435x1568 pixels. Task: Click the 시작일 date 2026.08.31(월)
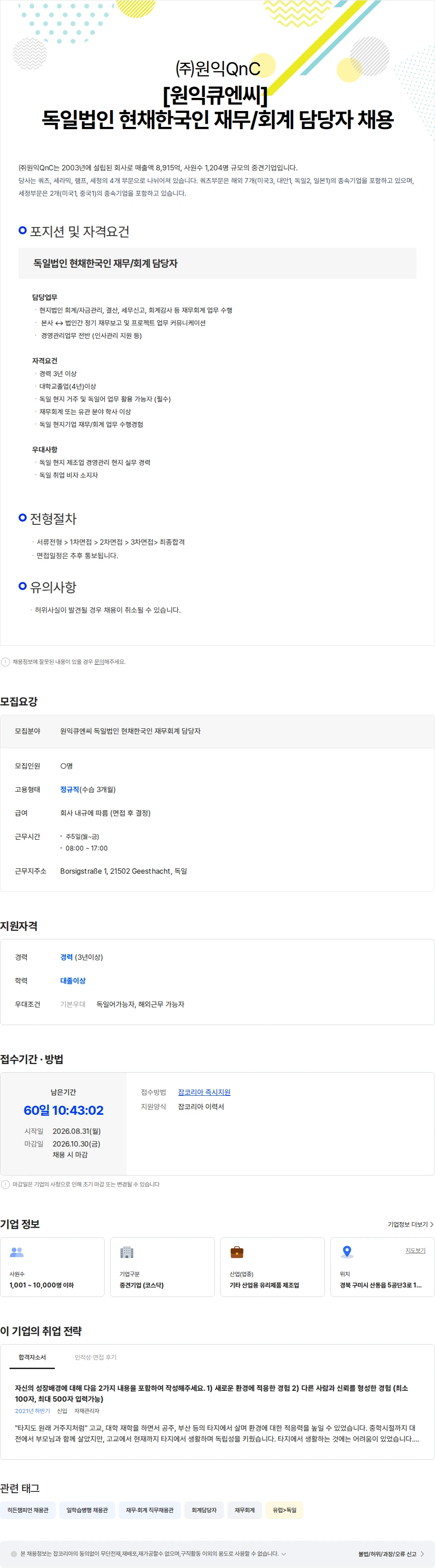[x=77, y=1131]
